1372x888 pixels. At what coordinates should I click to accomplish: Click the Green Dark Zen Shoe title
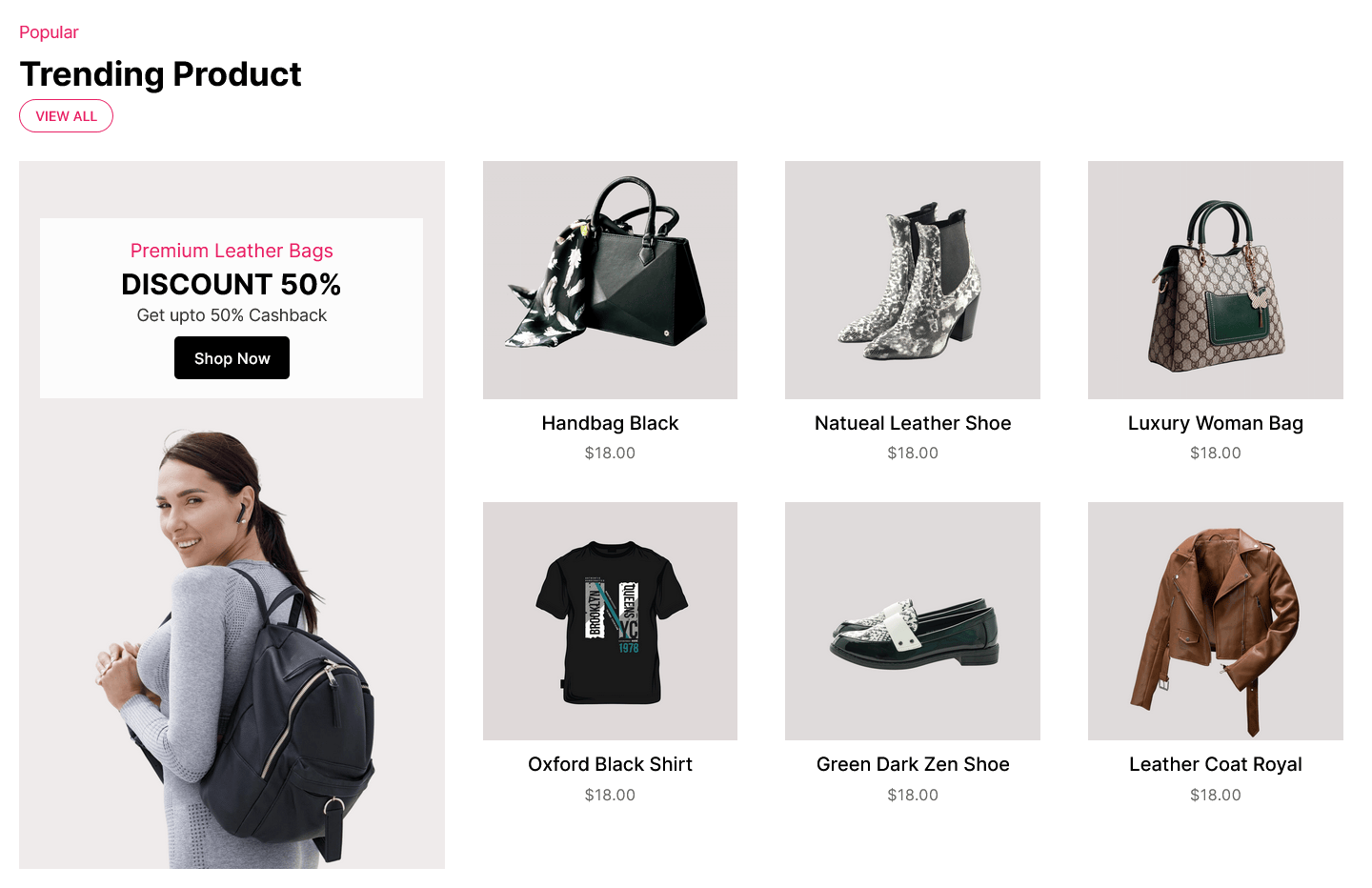913,764
